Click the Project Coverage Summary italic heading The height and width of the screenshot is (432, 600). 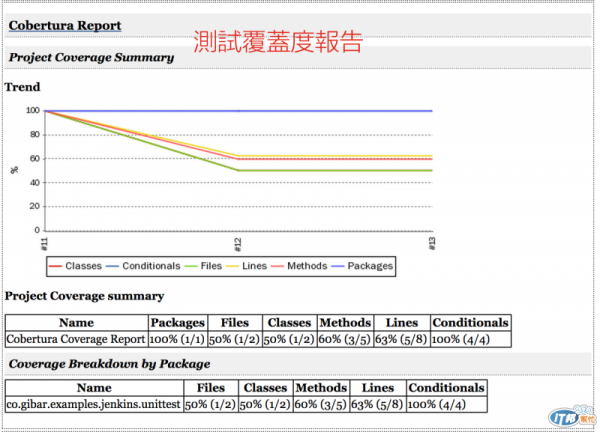tap(91, 57)
